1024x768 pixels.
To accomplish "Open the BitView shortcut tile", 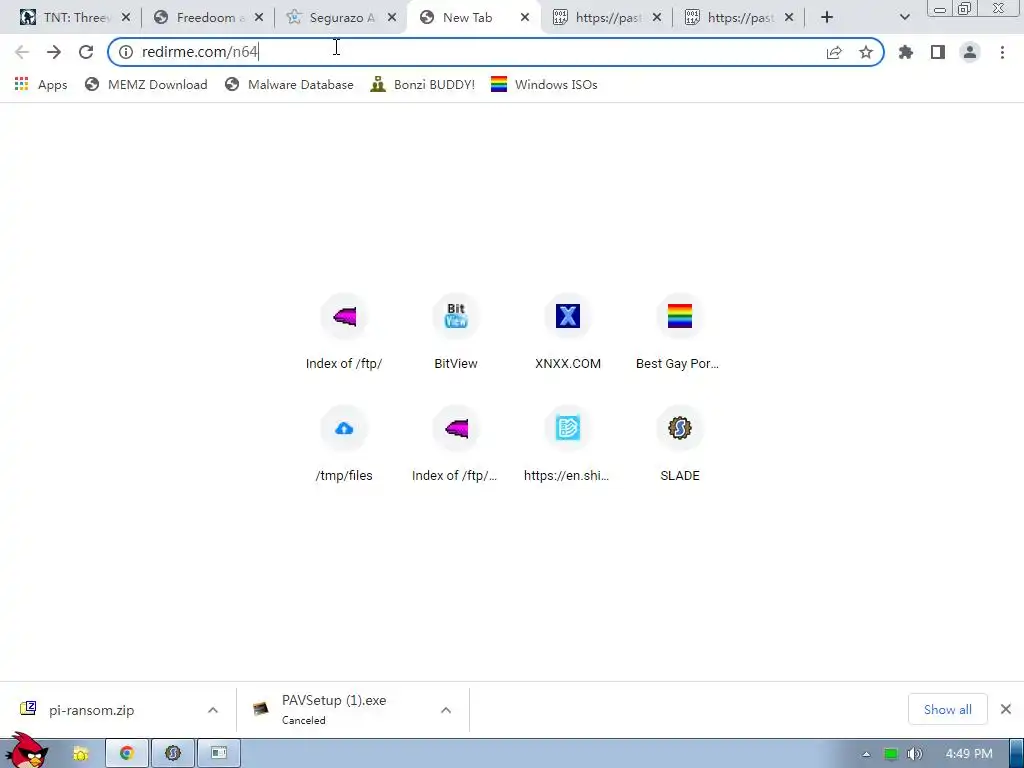I will [456, 333].
